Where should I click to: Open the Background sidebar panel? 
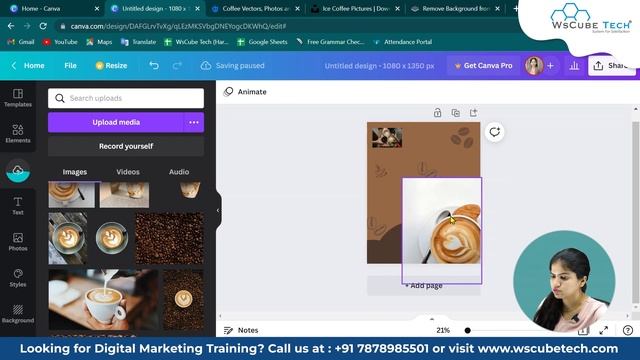click(x=18, y=314)
